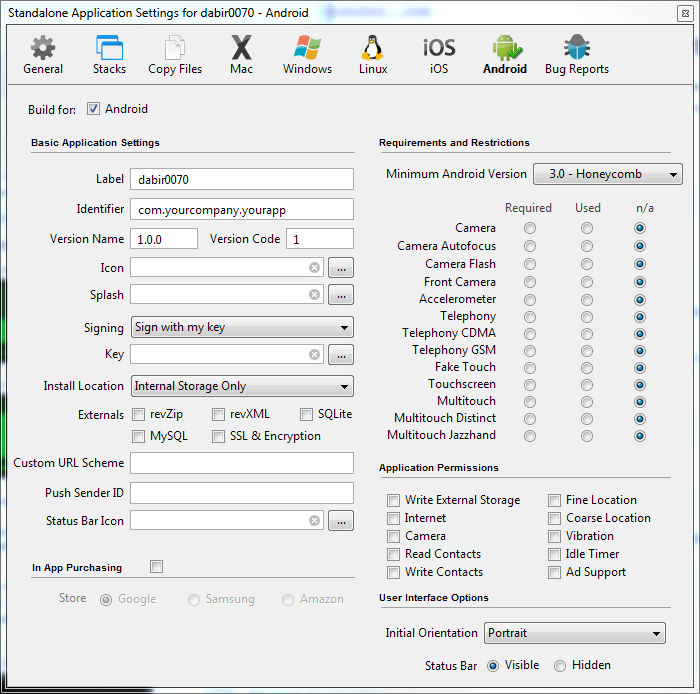Switch to the Stacks settings pane

(109, 56)
